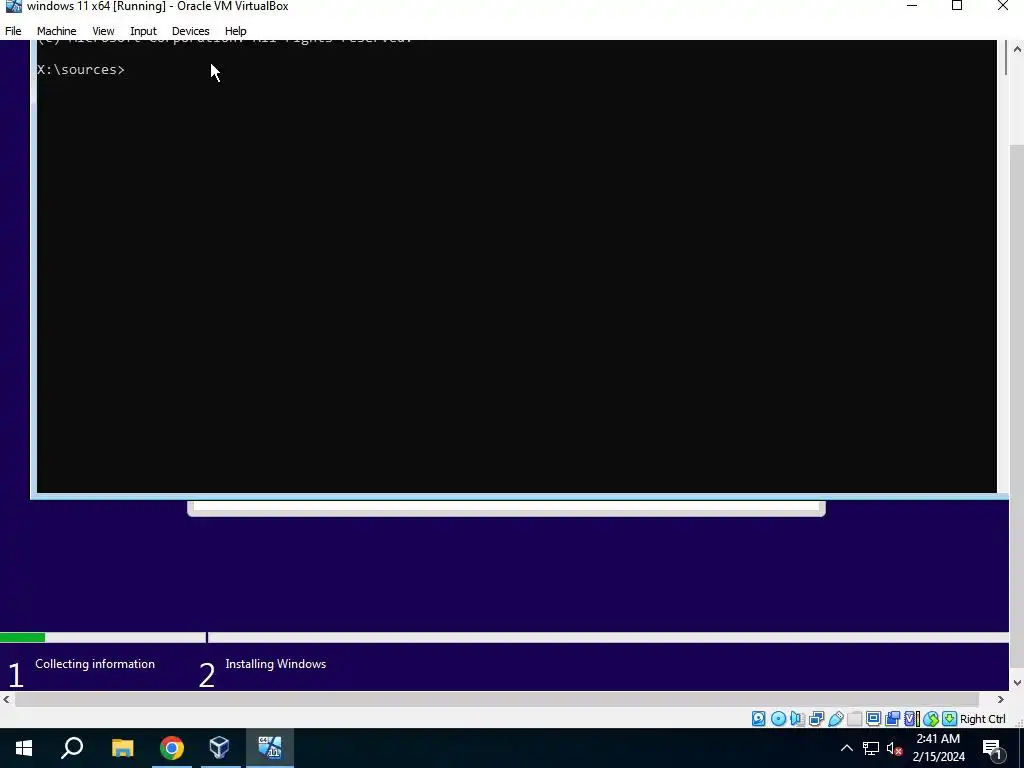The image size is (1024, 768).
Task: Click the virtualization CPU status icon
Action: pyautogui.click(x=912, y=718)
